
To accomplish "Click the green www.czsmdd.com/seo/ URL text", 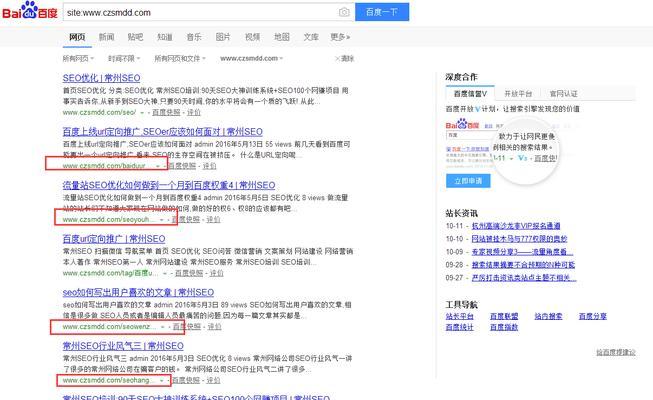I will (99, 112).
